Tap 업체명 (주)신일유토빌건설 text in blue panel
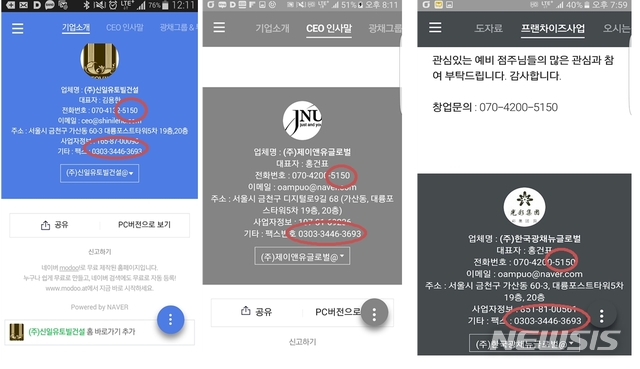Viewport: 640px width, 369px height. (100, 90)
